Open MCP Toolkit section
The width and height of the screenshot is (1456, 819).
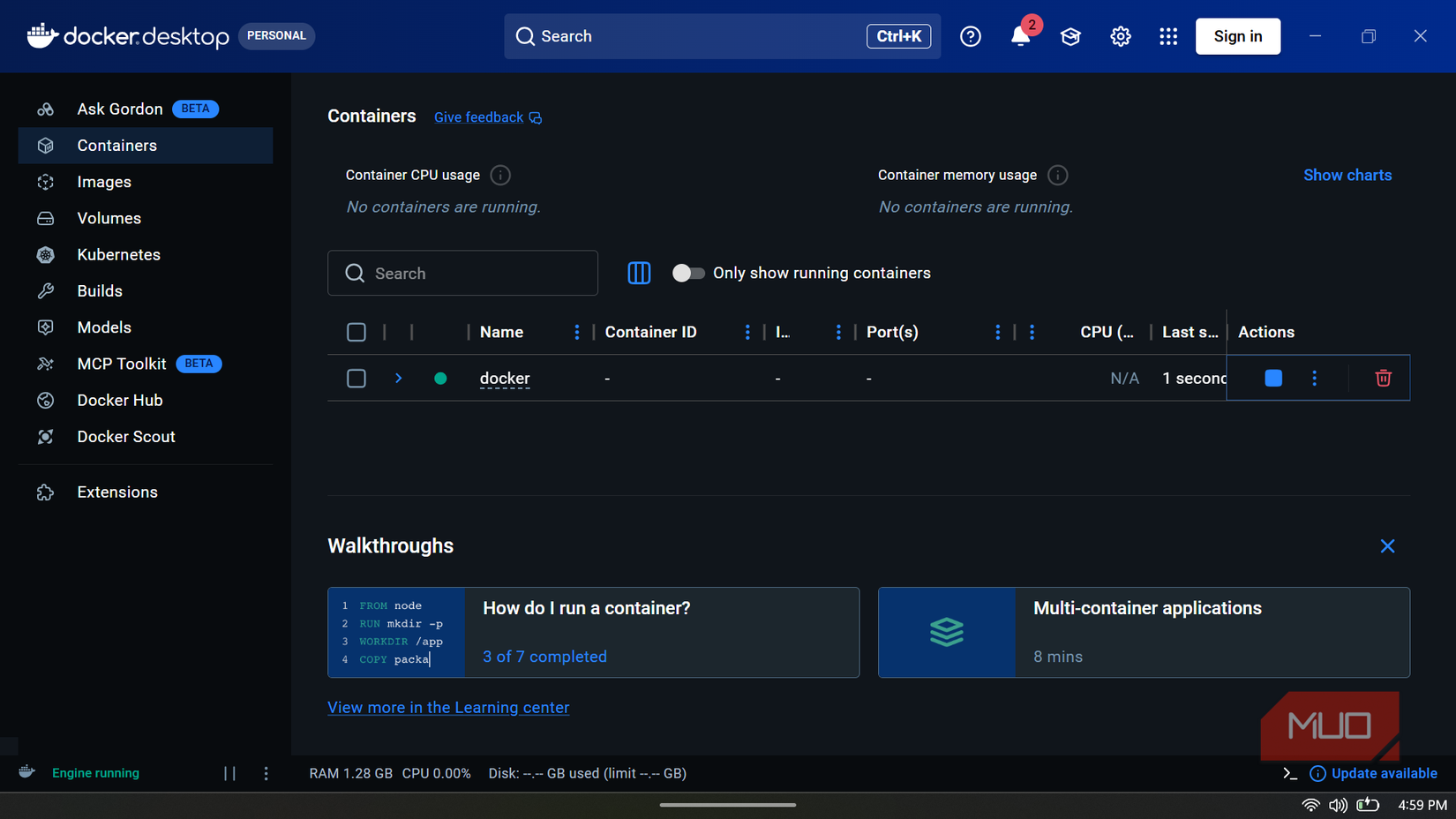146,364
